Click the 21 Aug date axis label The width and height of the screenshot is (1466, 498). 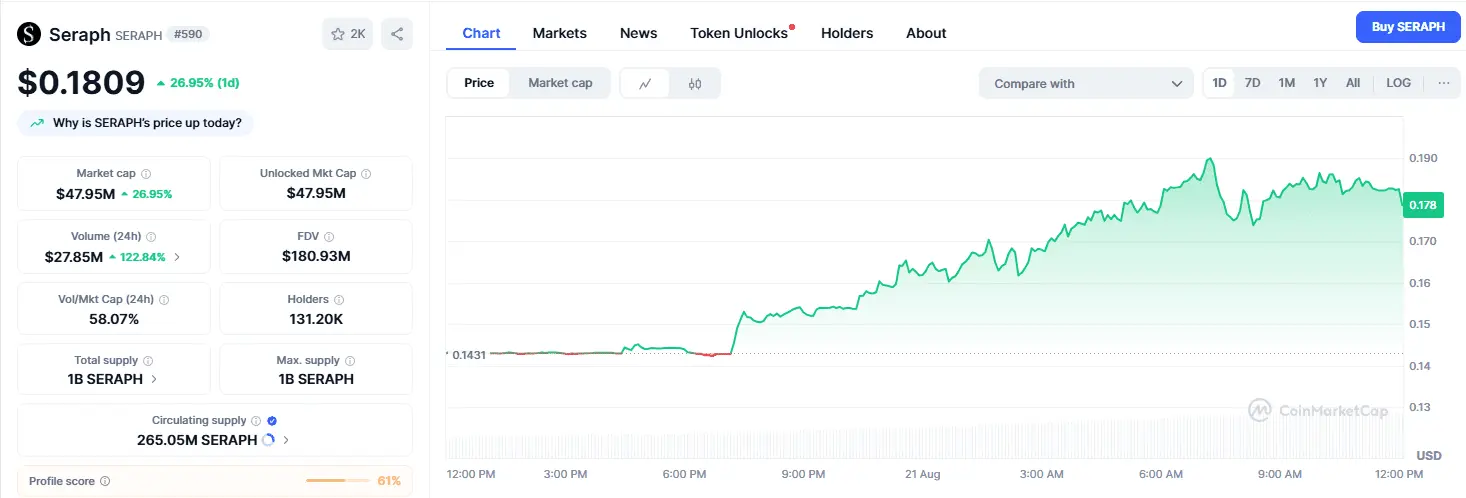(922, 473)
